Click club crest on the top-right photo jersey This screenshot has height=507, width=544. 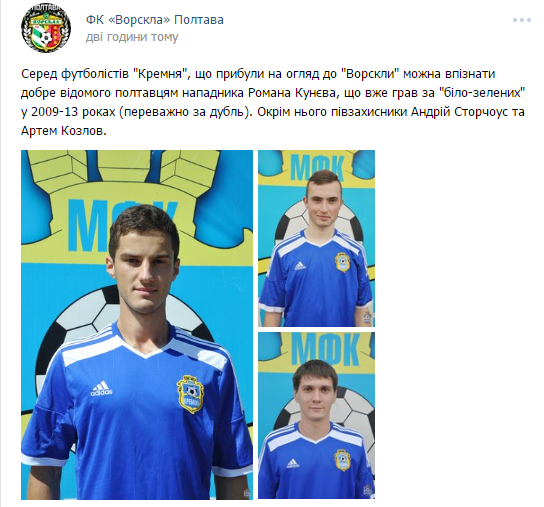[342, 262]
